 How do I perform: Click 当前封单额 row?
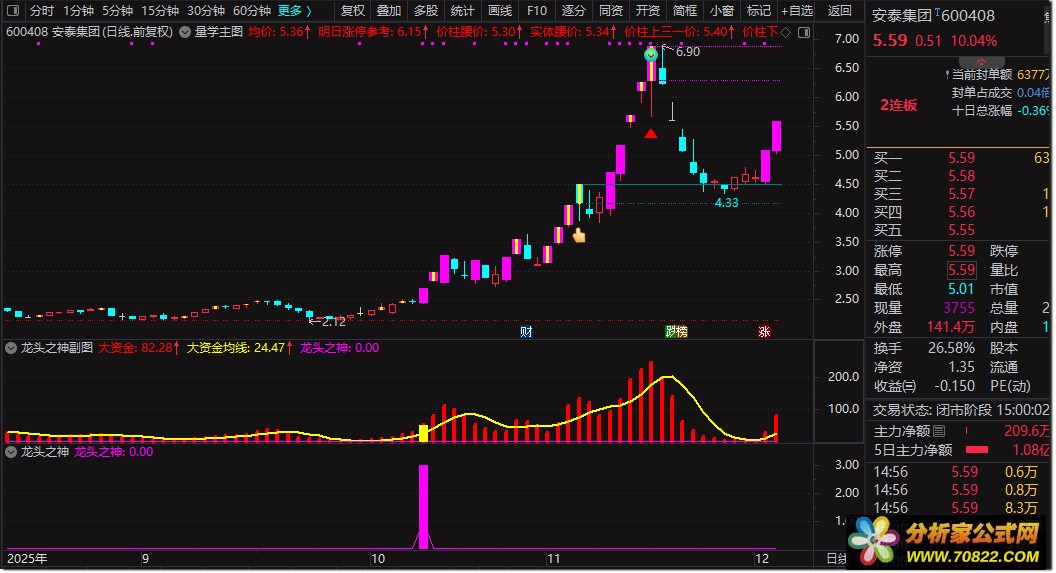(999, 75)
